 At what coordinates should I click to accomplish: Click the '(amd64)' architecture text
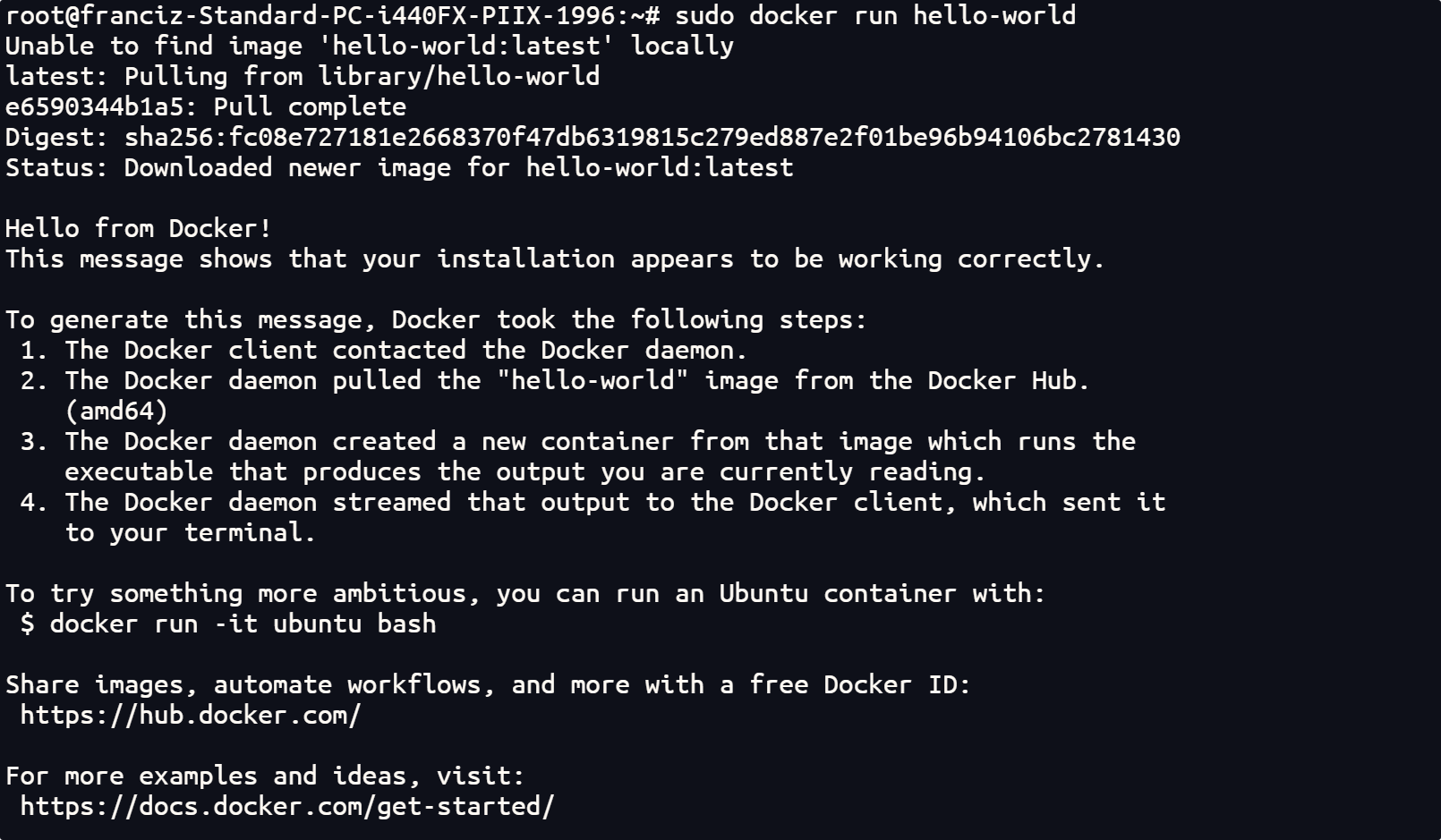(x=116, y=411)
